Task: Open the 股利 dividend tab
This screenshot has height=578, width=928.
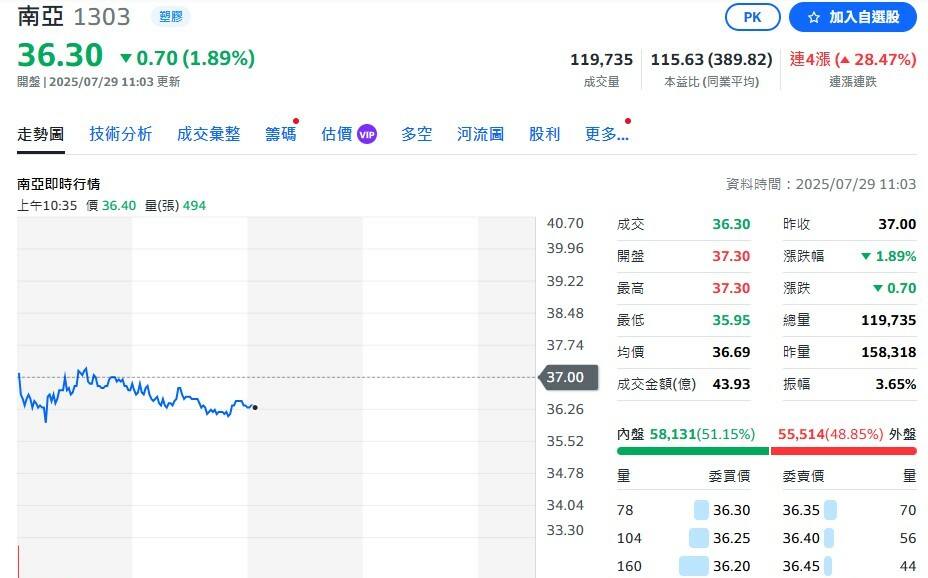Action: (544, 132)
